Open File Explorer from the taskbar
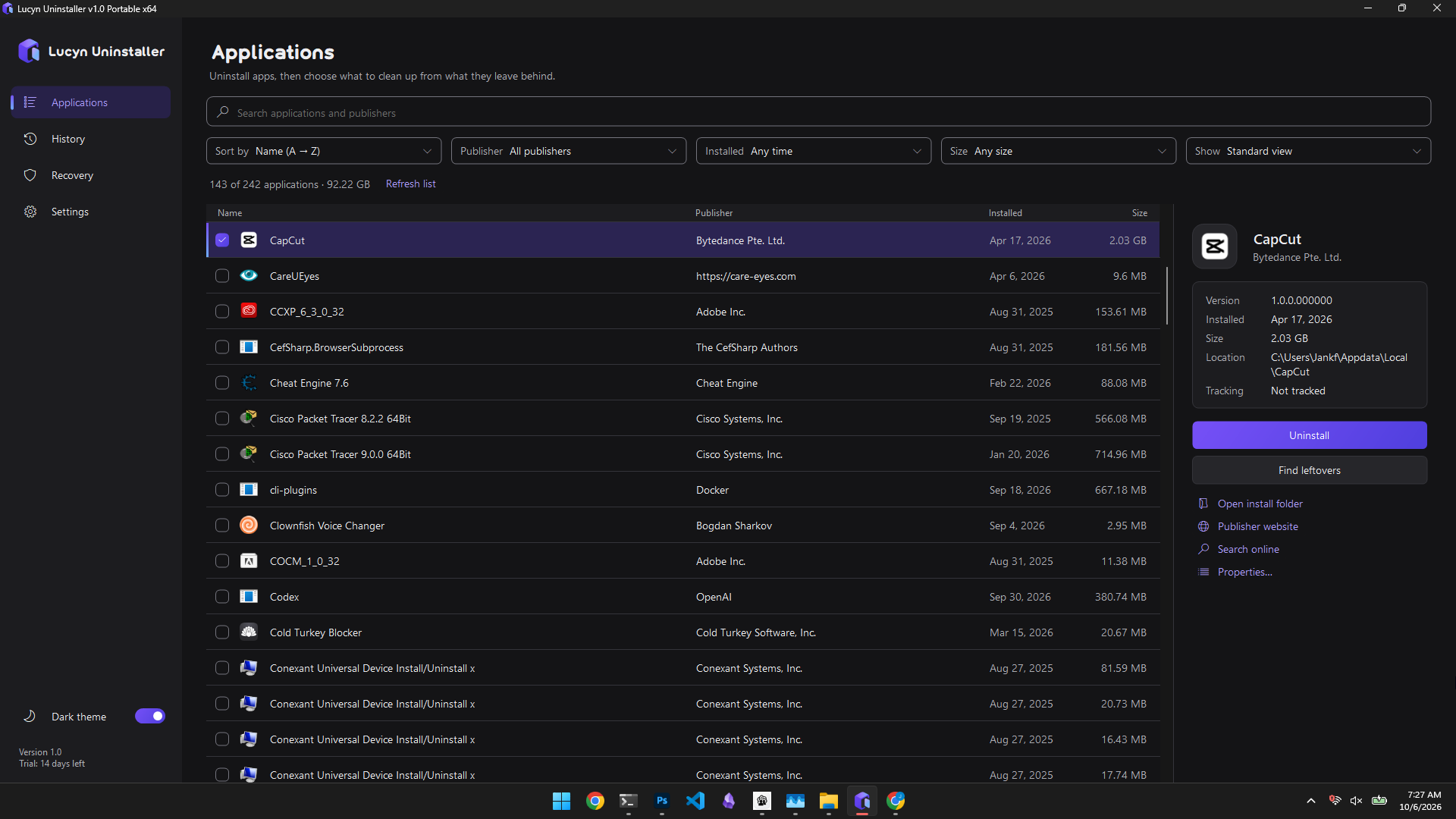 coord(828,801)
